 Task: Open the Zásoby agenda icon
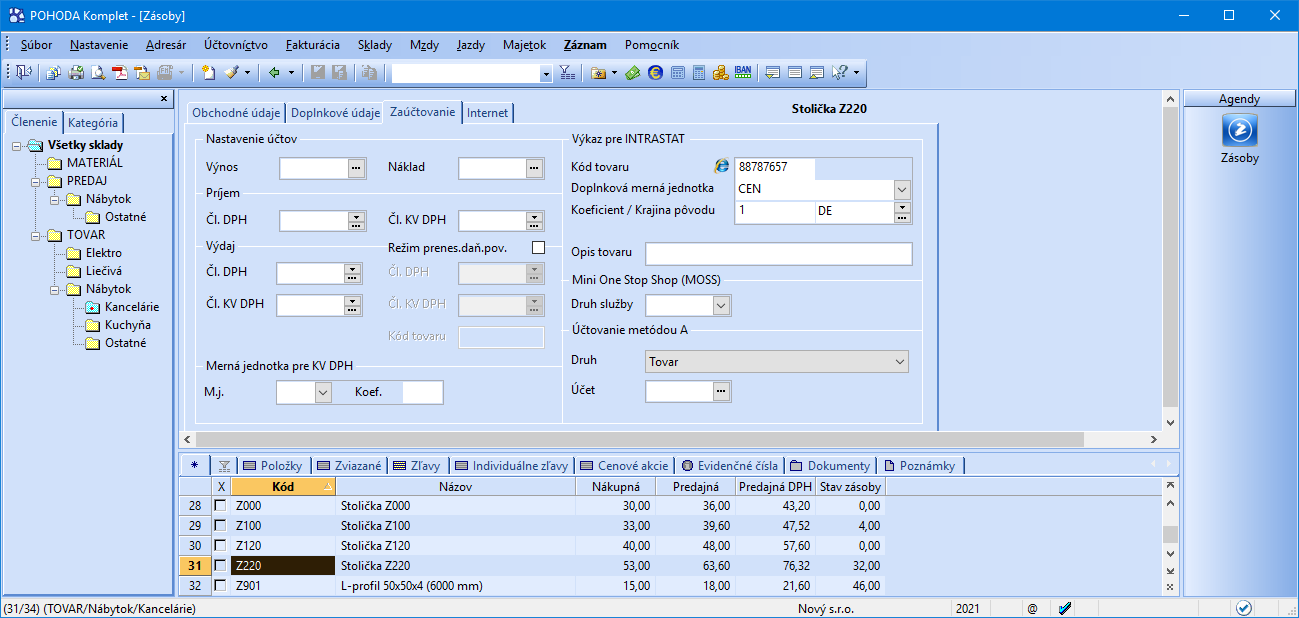click(1240, 131)
